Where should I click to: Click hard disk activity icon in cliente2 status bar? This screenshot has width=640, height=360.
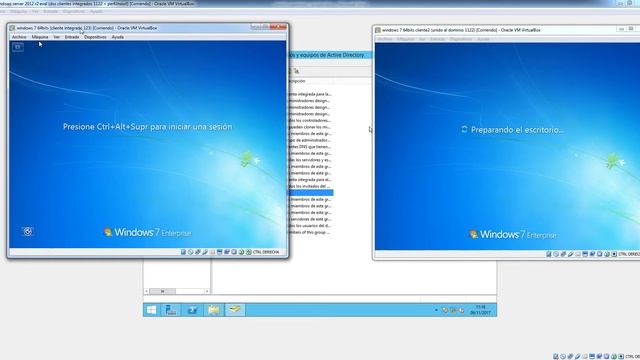point(549,254)
